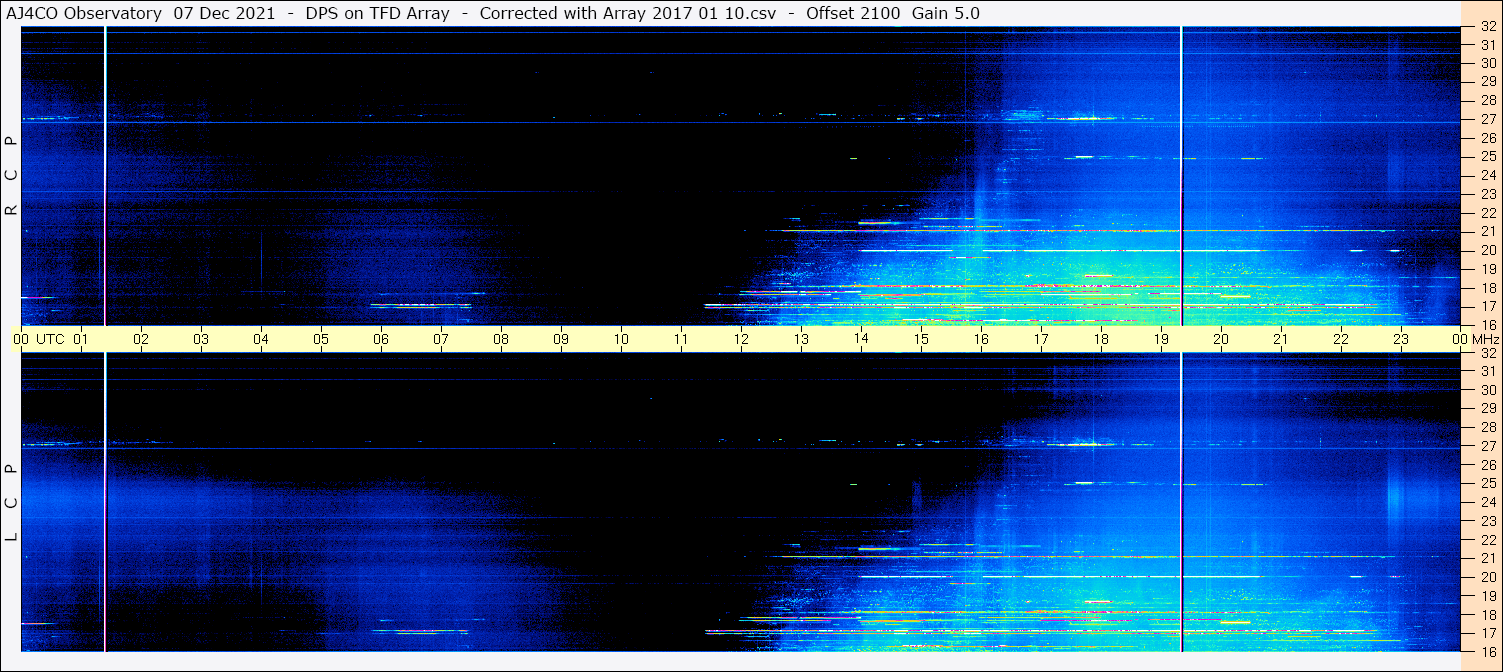This screenshot has height=672, width=1503.
Task: Select hour 16 on the time axis
Action: 981,339
